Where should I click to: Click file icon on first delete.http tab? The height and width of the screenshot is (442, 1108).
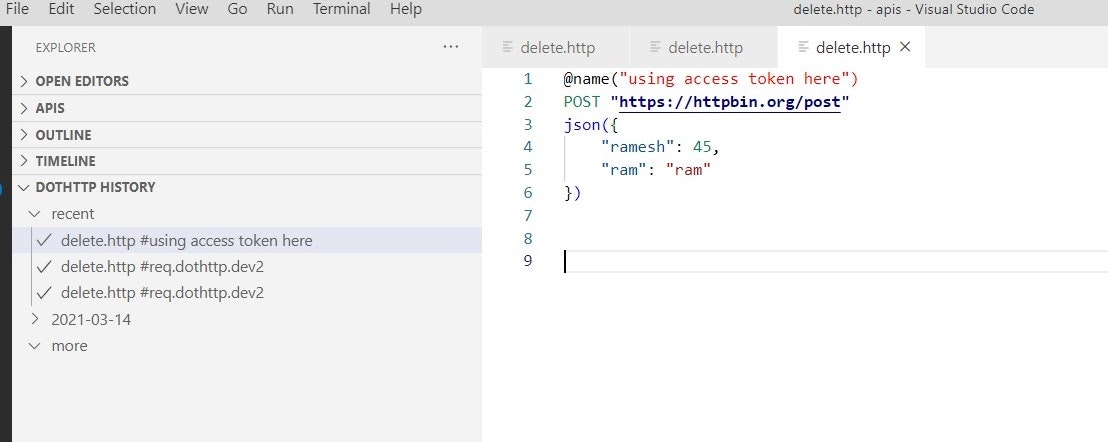[507, 47]
